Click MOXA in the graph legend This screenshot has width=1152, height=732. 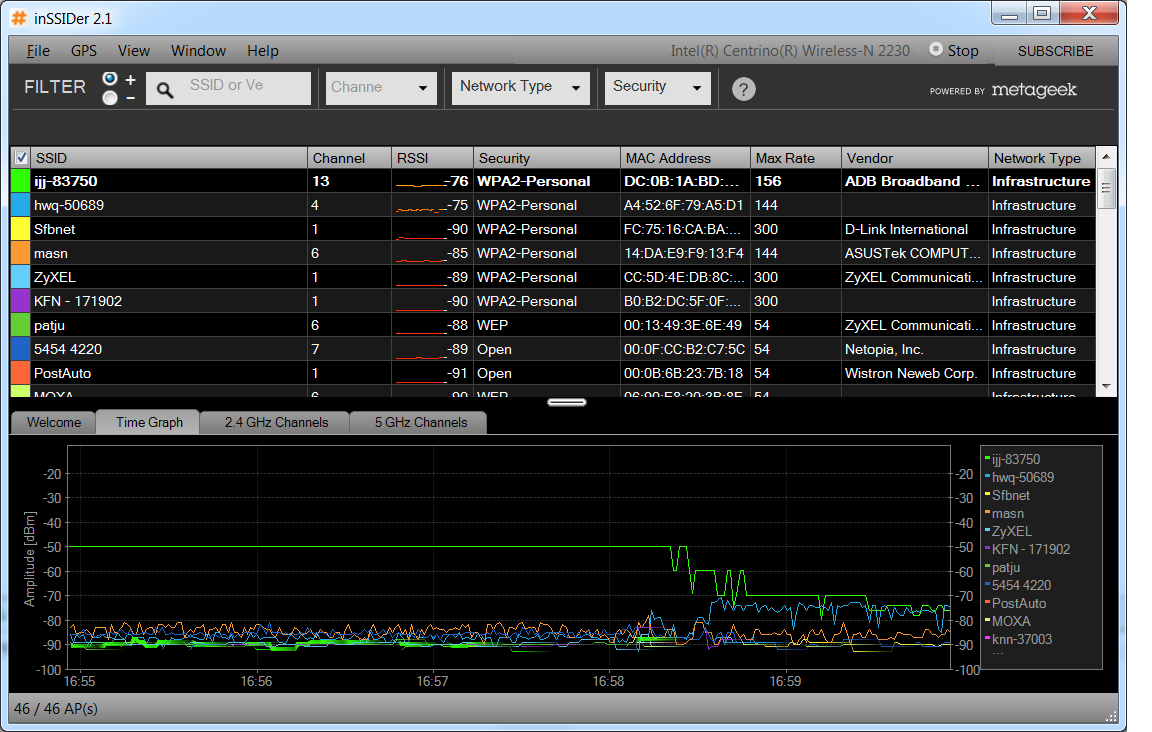point(1011,621)
